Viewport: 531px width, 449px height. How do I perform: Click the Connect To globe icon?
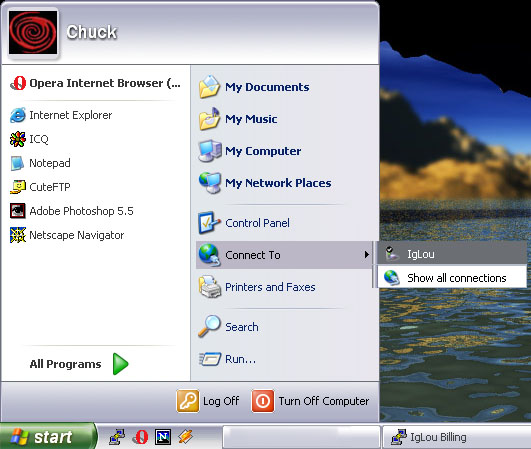point(210,255)
